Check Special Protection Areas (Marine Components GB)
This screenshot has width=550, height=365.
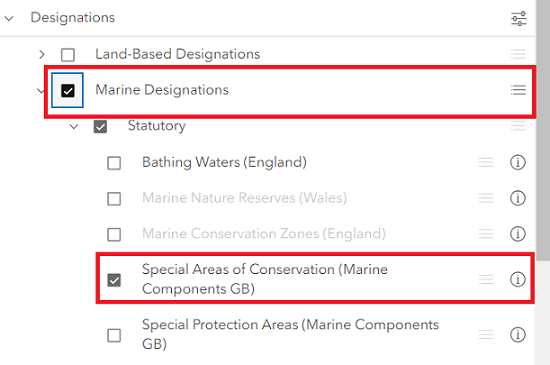(114, 335)
